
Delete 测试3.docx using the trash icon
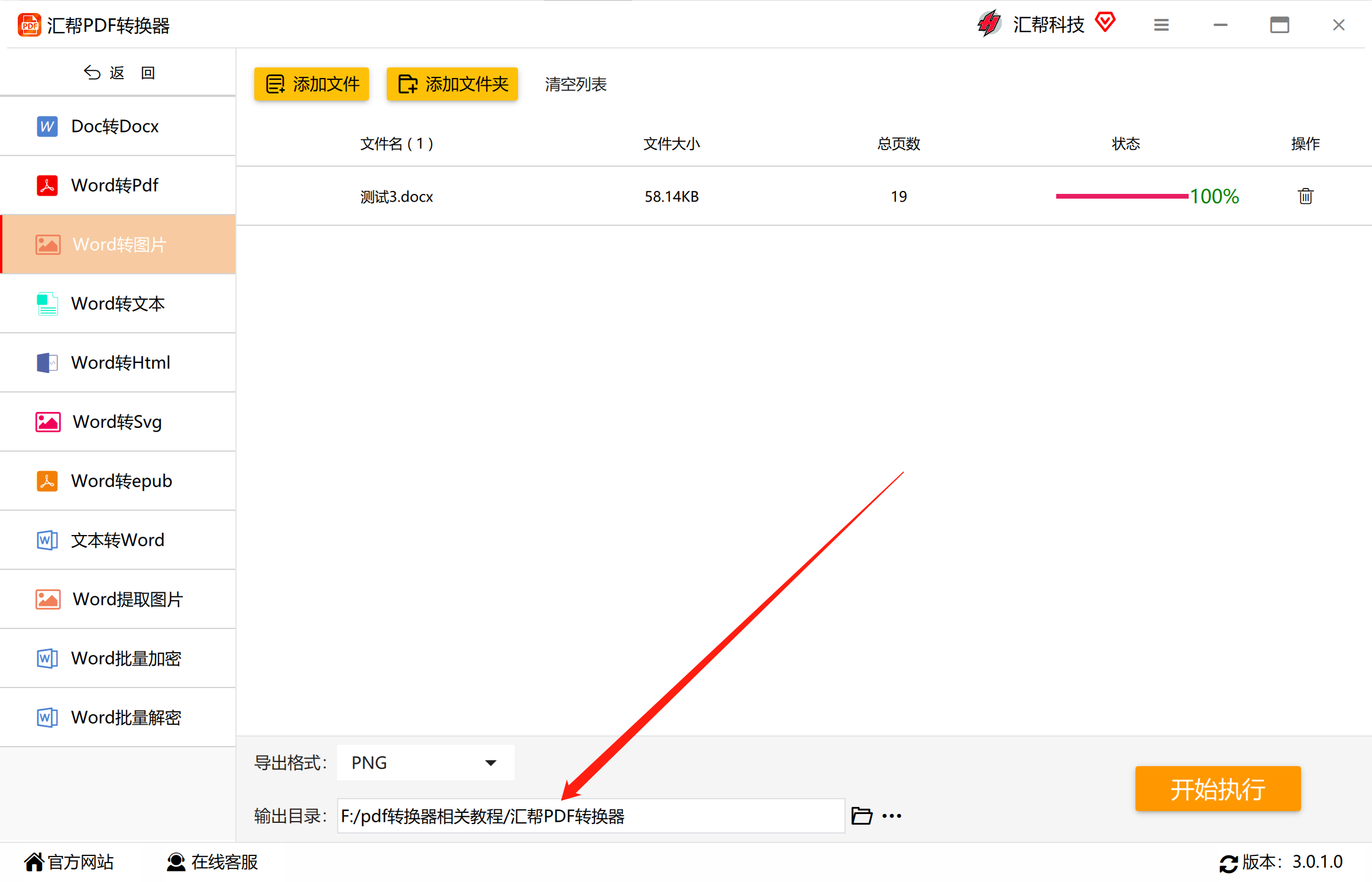1306,196
